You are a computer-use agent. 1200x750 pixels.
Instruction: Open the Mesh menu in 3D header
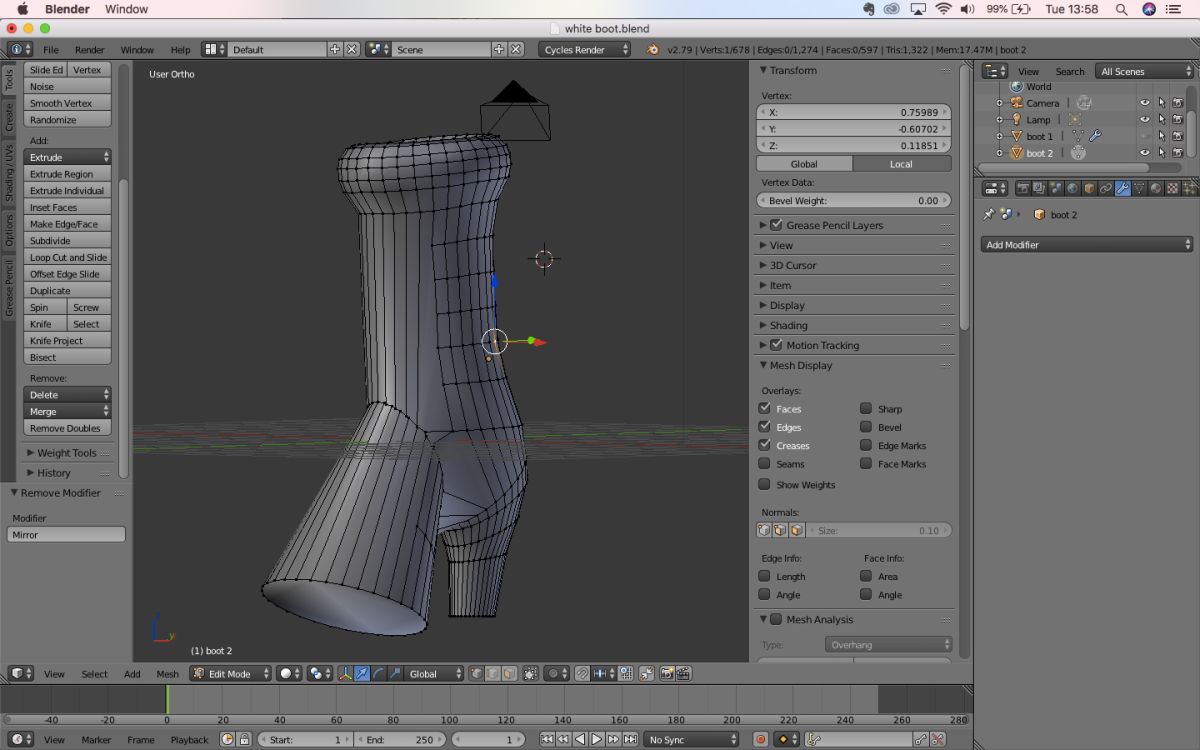167,674
